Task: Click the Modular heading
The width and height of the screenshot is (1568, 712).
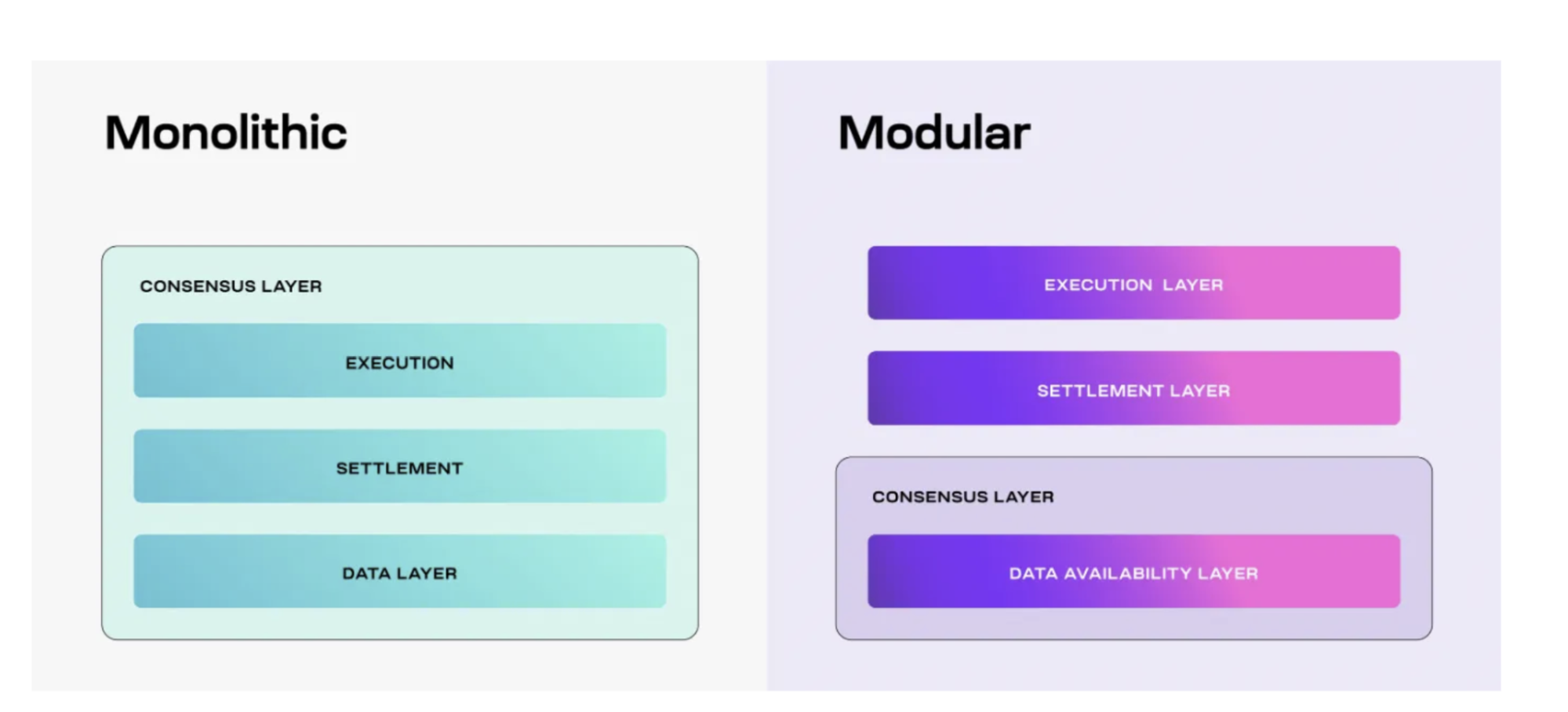Action: [x=933, y=133]
